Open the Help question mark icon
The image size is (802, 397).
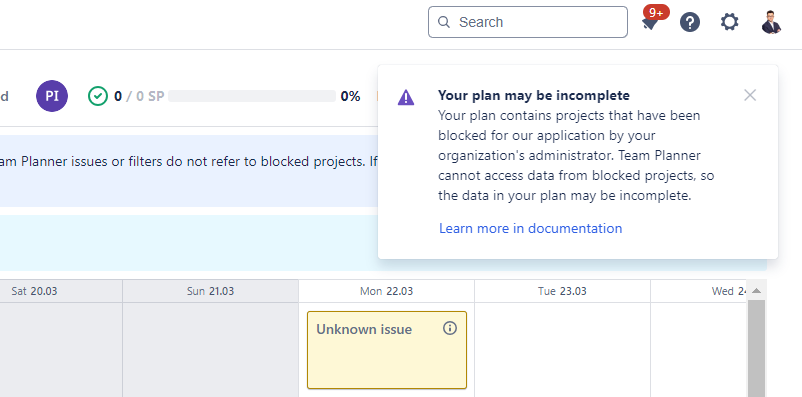click(x=689, y=22)
